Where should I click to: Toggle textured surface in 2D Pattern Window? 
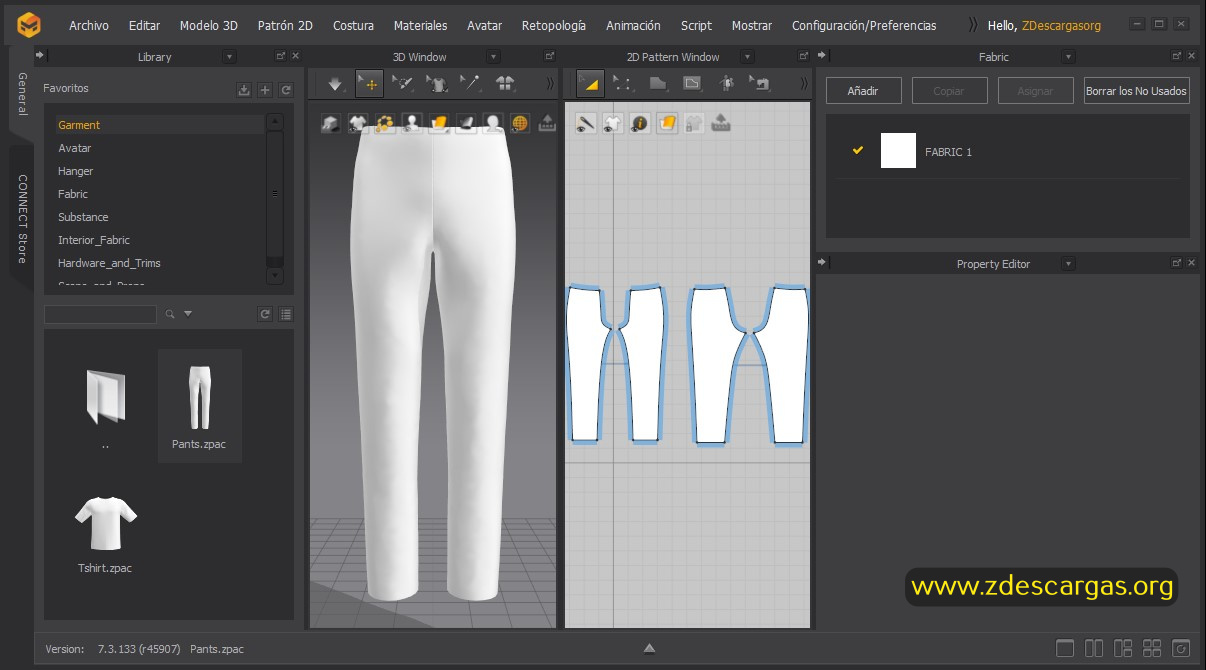[x=667, y=124]
